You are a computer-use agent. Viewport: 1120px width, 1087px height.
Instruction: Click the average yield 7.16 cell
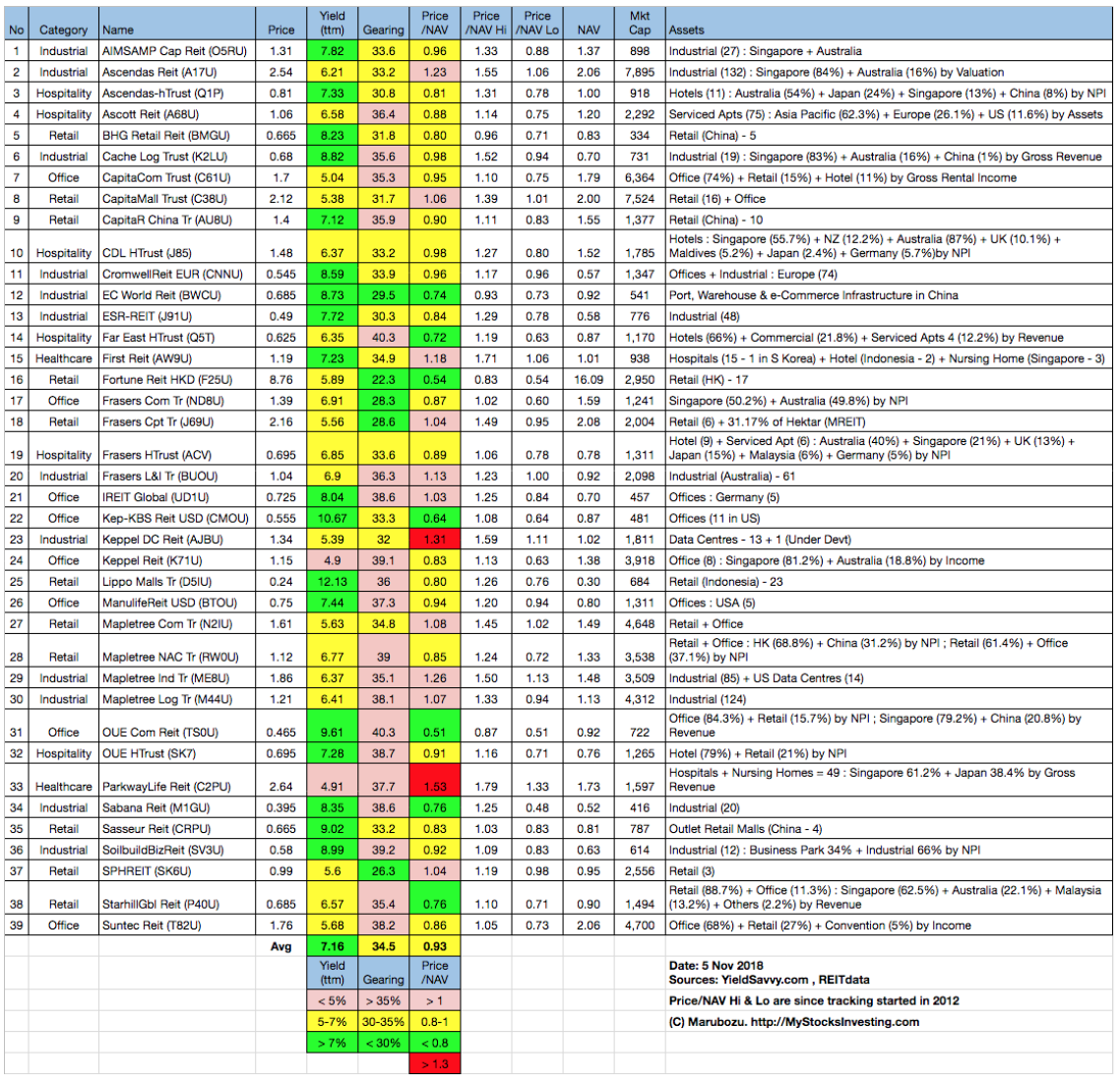(332, 946)
